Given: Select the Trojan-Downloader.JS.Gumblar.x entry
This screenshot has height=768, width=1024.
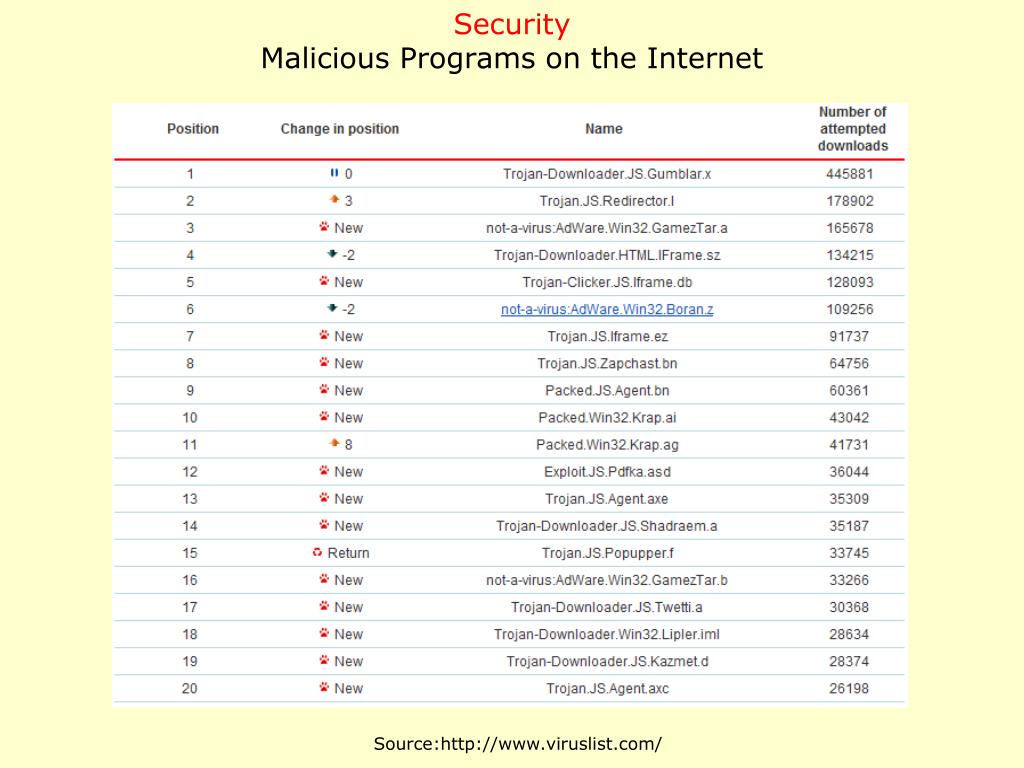Looking at the screenshot, I should point(607,174).
